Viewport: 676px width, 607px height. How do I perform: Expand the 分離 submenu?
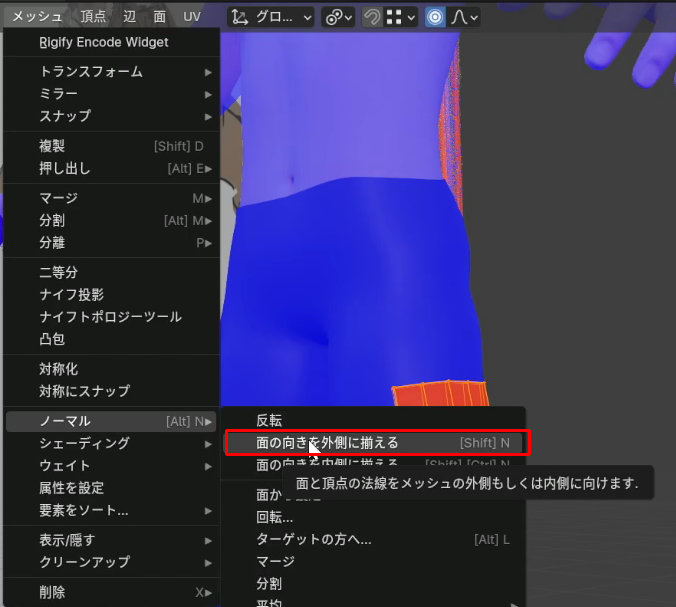(112, 243)
